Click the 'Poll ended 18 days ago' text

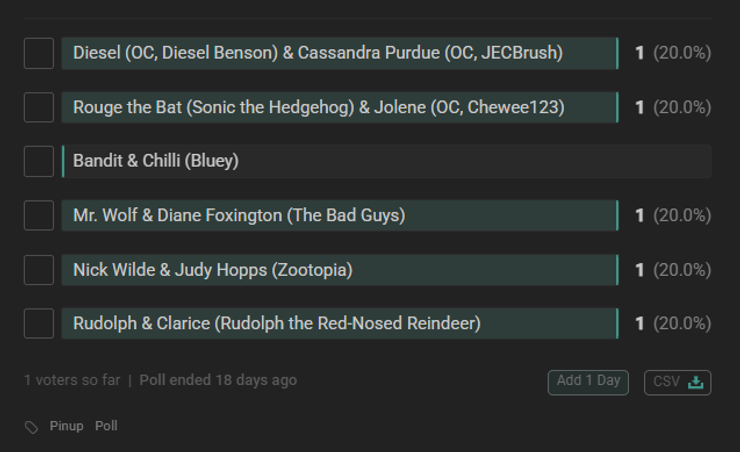[218, 381]
